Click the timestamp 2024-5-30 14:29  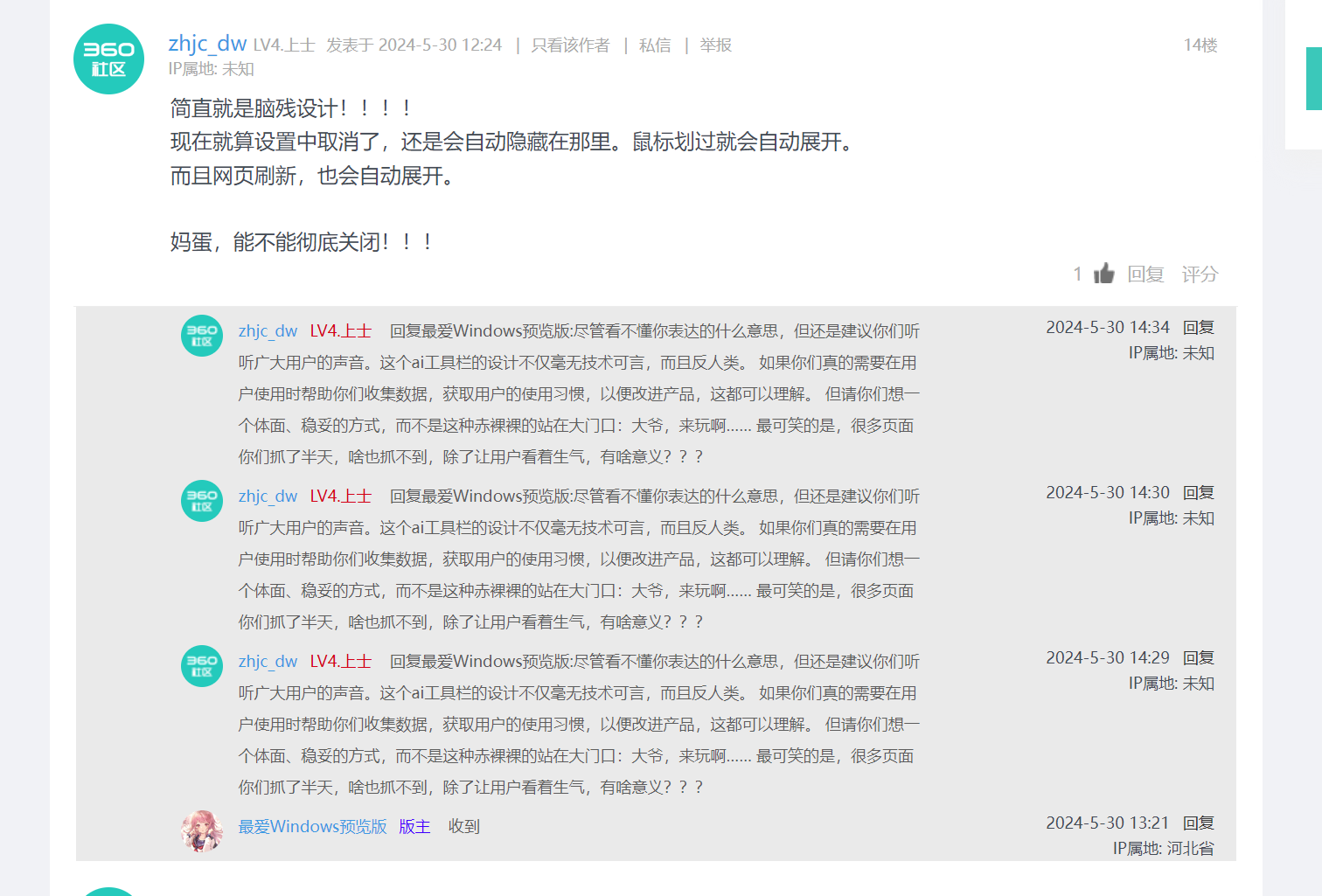click(1108, 657)
